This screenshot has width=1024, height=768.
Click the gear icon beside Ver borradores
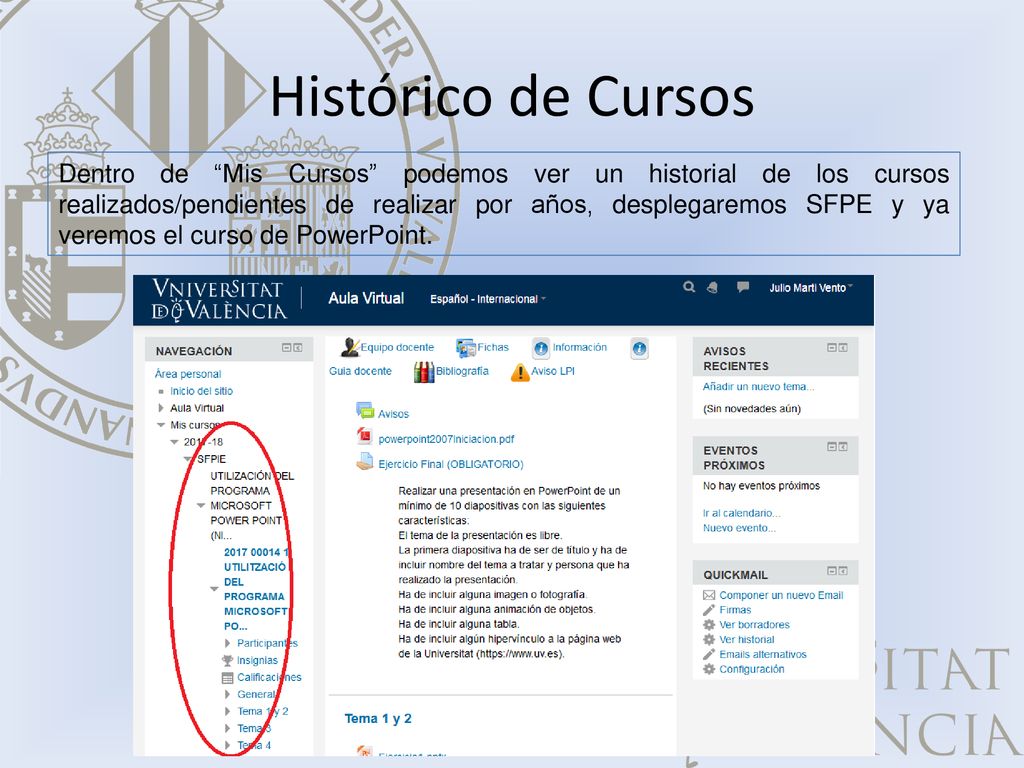point(709,624)
